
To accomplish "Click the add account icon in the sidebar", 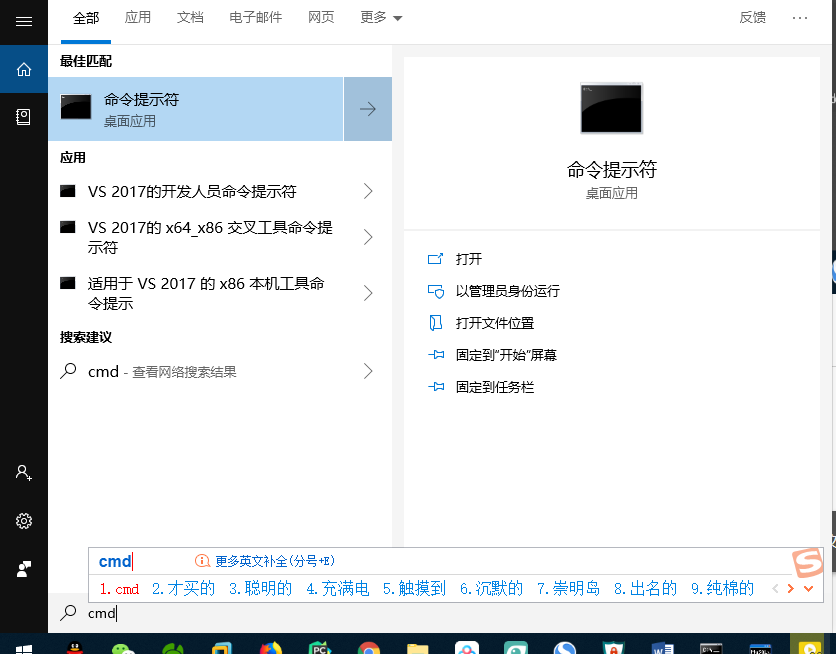I will tap(23, 473).
